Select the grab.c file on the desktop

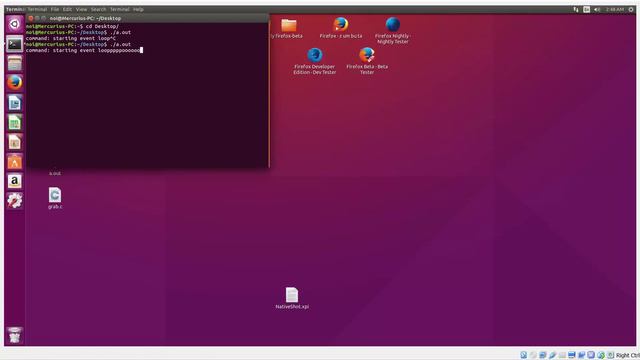click(55, 198)
